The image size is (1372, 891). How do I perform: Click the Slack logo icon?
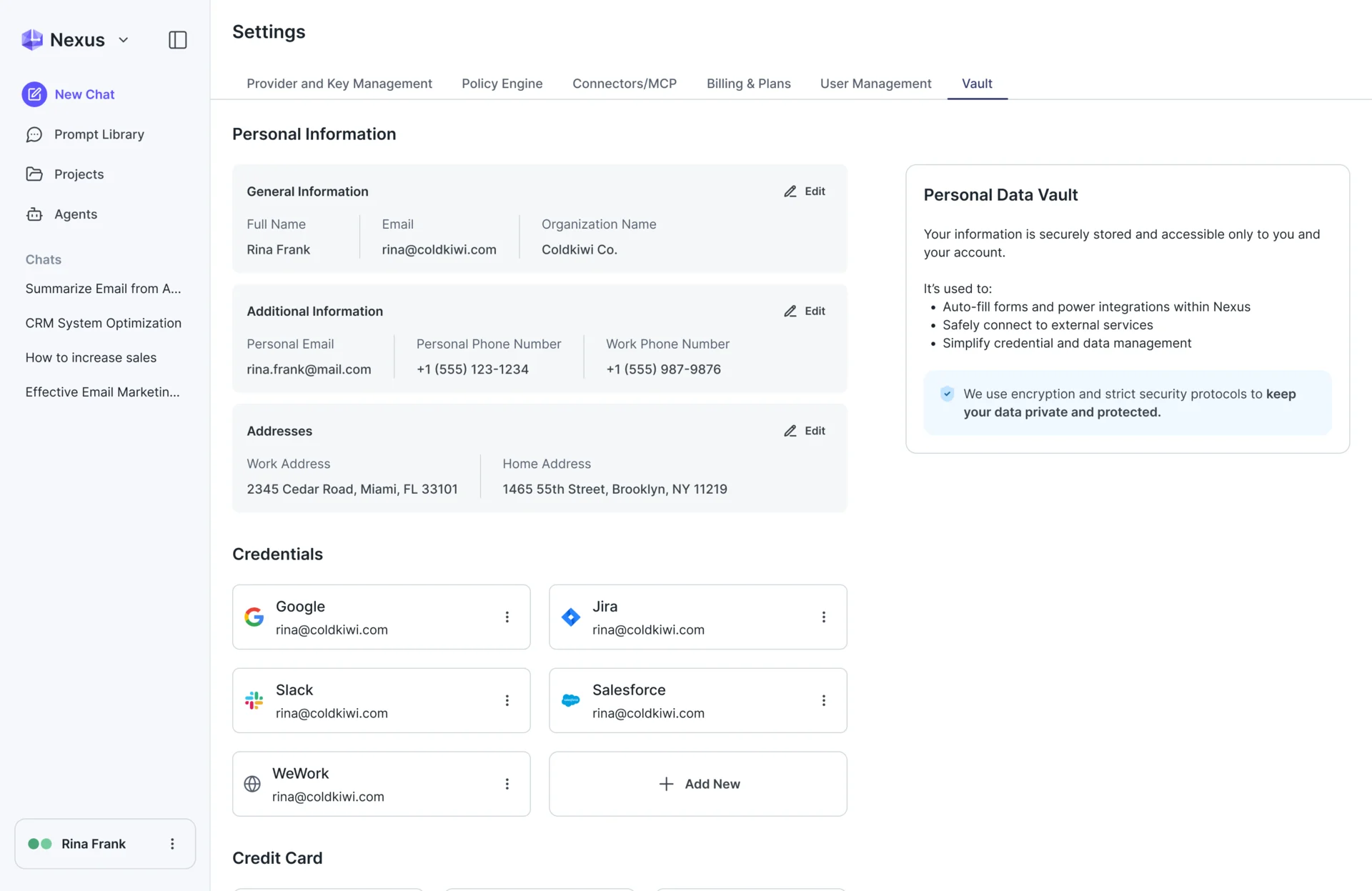click(x=254, y=700)
